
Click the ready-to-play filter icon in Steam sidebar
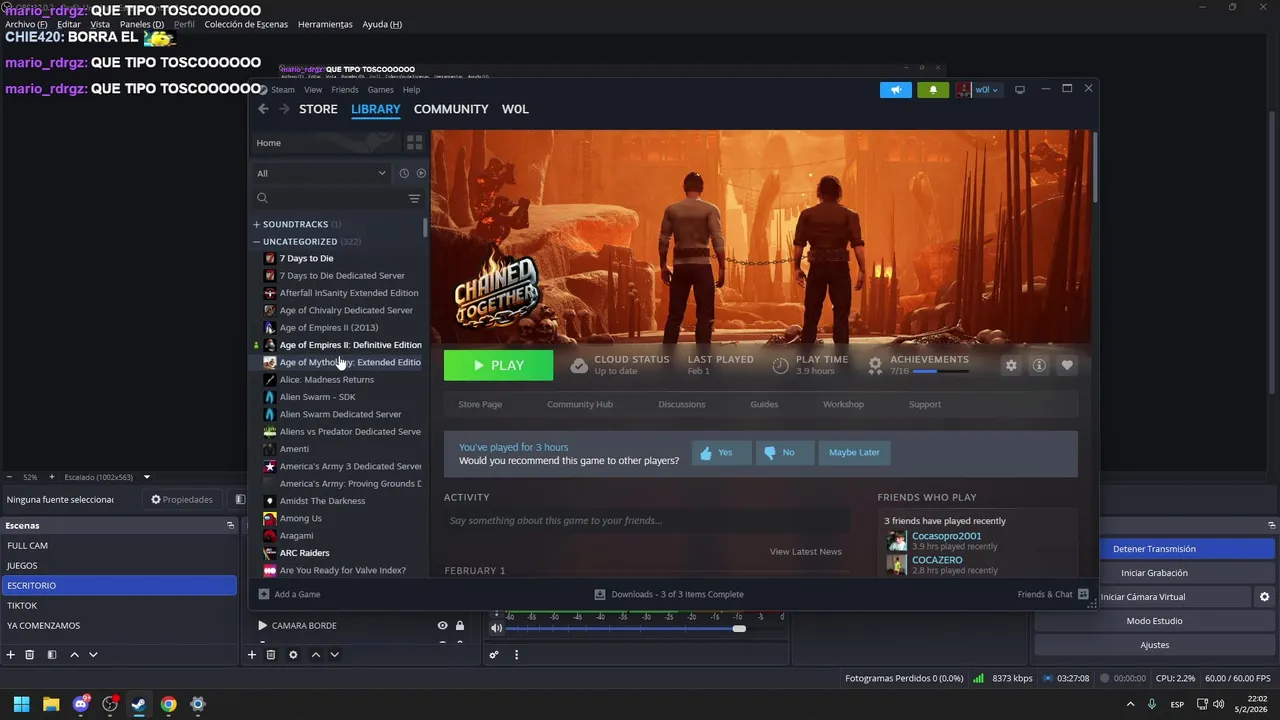point(421,173)
